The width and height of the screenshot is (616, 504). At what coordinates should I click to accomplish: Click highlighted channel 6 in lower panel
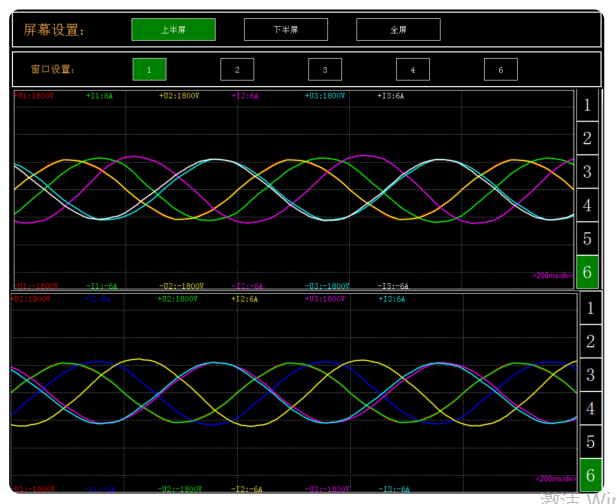pyautogui.click(x=590, y=475)
